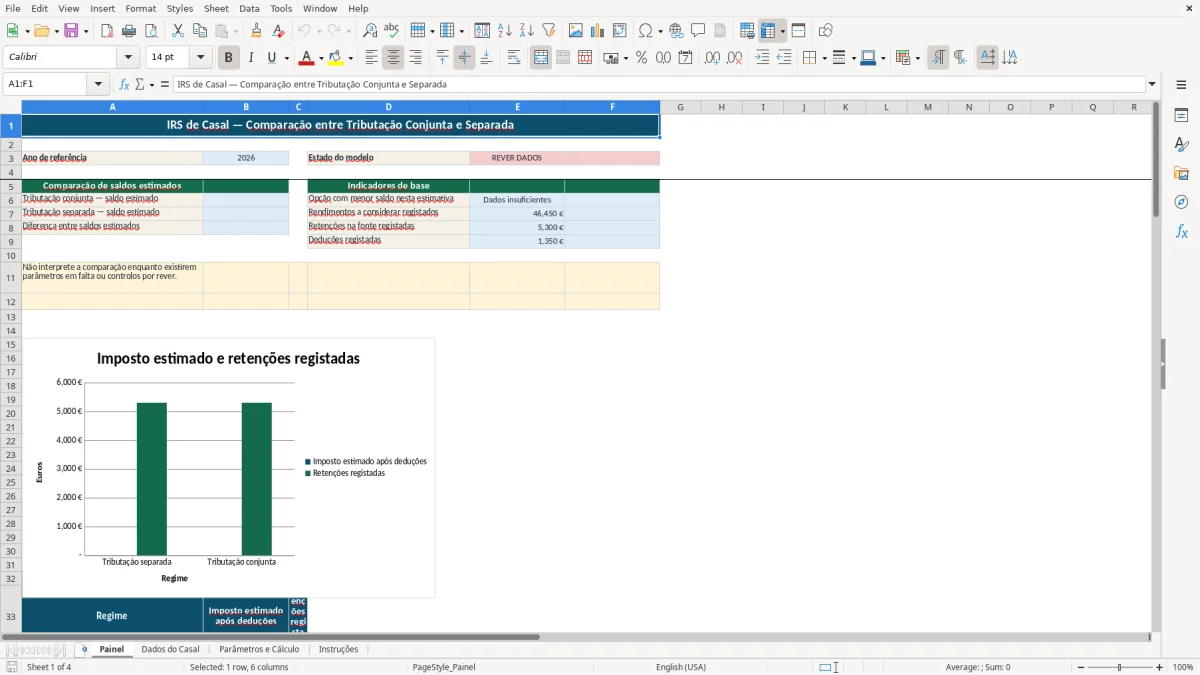1200x675 pixels.
Task: Click zoom in plus button
Action: (1160, 667)
